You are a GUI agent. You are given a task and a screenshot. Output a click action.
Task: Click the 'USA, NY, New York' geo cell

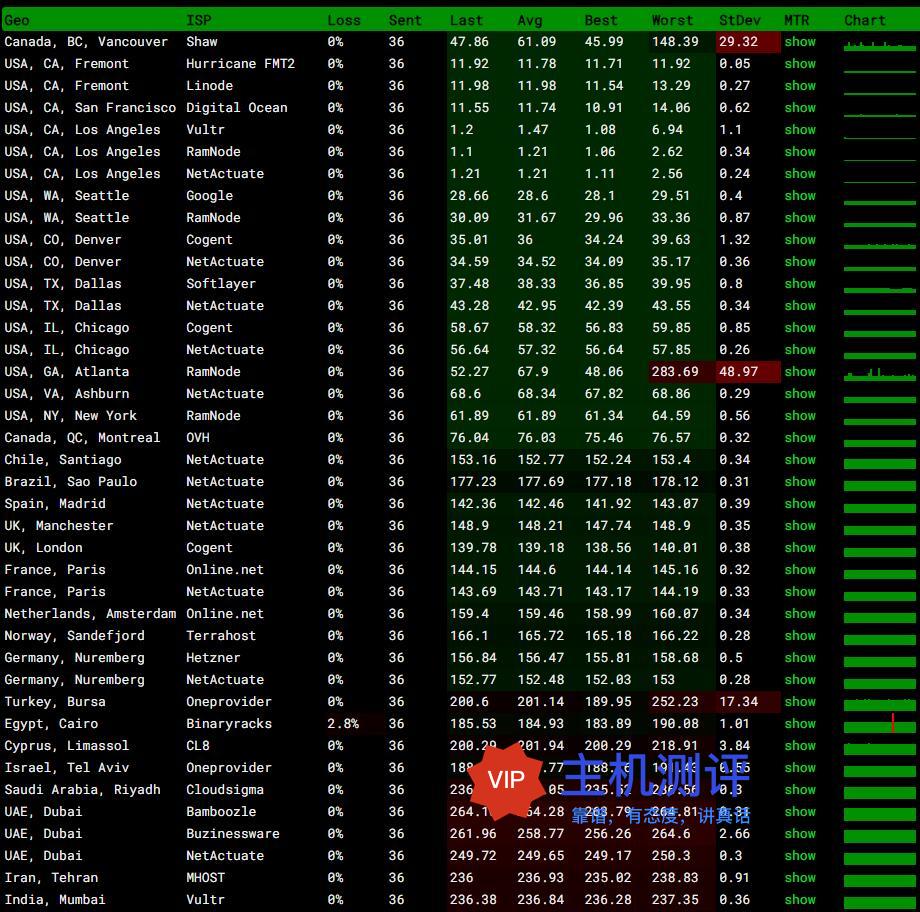pos(70,416)
